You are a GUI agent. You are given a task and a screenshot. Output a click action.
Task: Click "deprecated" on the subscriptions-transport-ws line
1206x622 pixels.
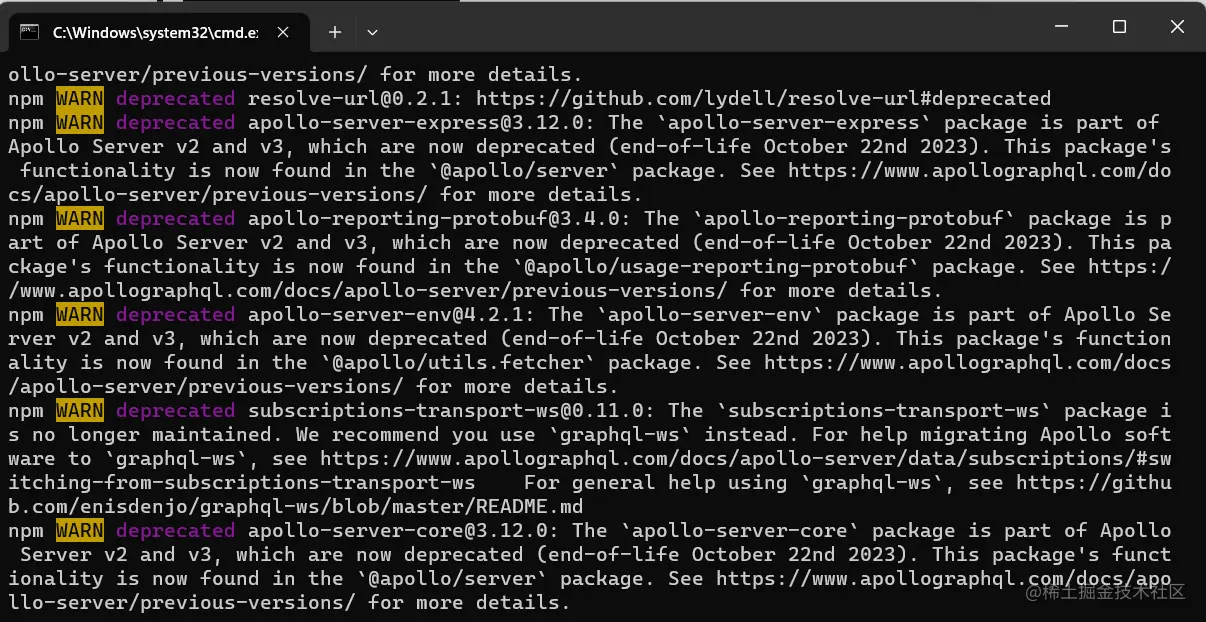tap(175, 411)
